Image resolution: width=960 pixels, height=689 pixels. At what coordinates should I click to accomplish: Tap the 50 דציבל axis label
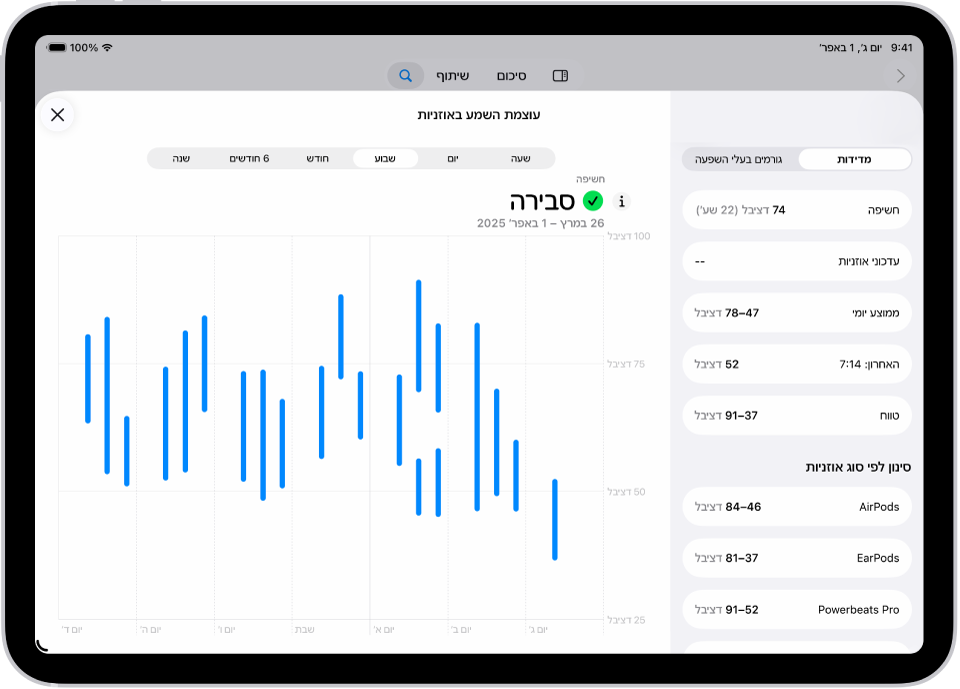pos(626,492)
